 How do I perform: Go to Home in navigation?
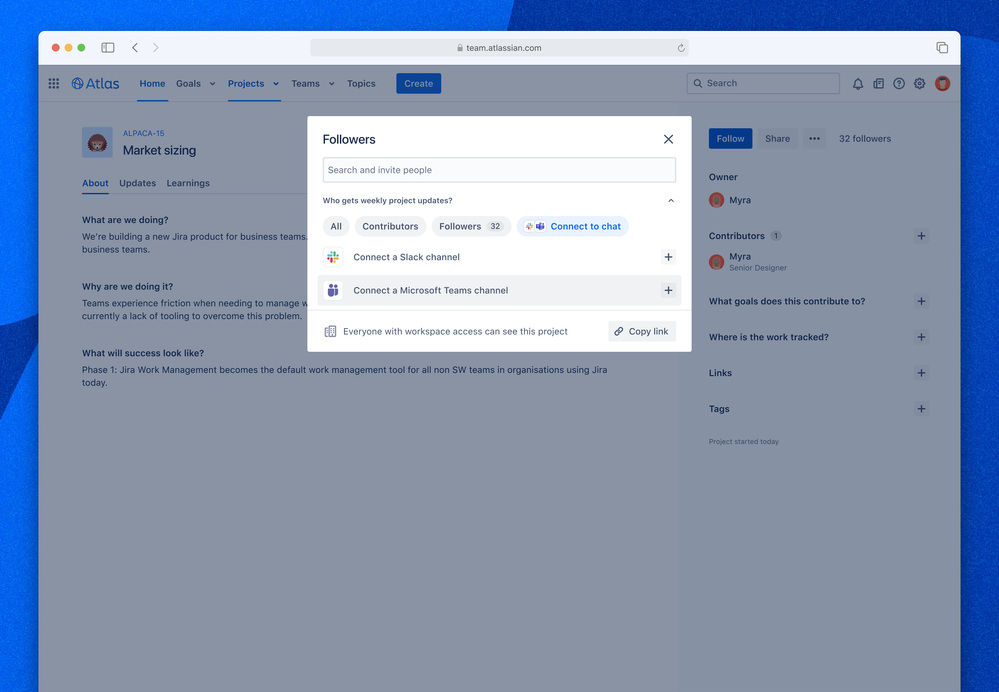coord(152,83)
